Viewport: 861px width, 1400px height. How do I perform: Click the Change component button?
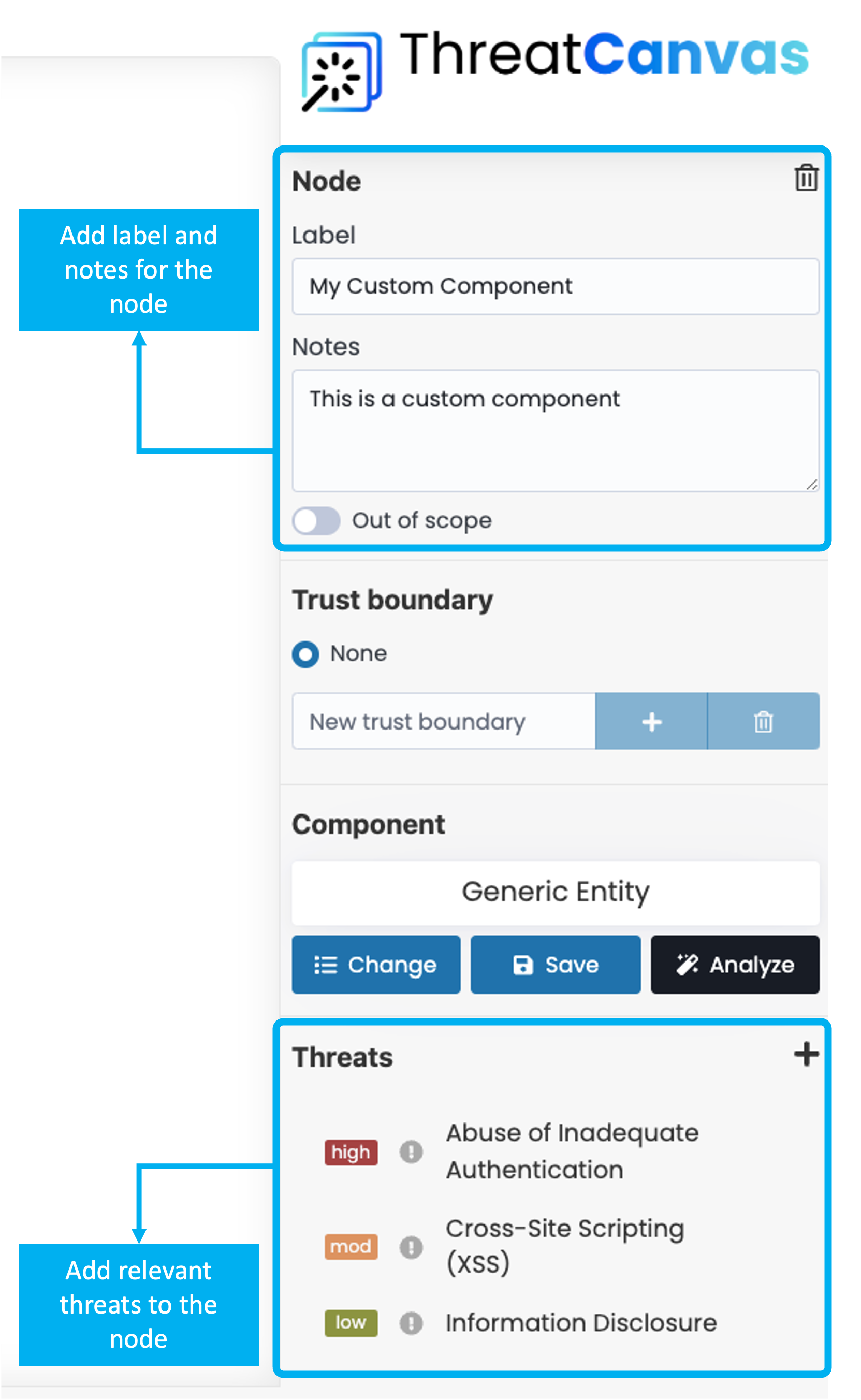tap(376, 965)
